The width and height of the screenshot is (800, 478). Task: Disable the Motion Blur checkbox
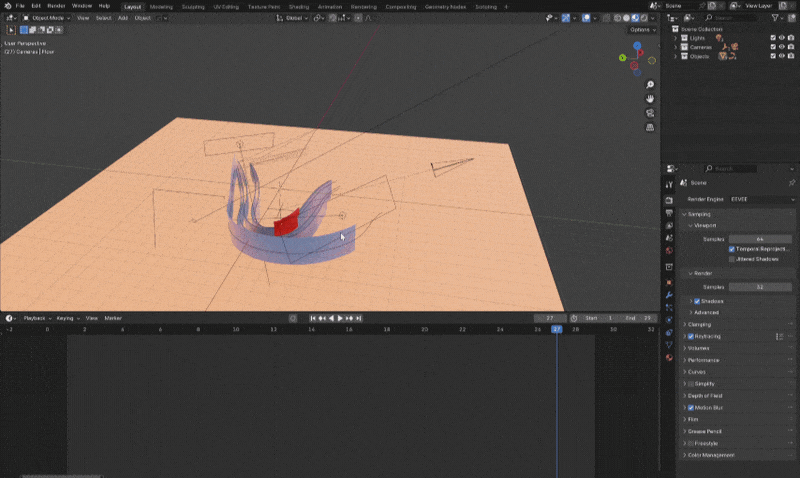click(691, 408)
